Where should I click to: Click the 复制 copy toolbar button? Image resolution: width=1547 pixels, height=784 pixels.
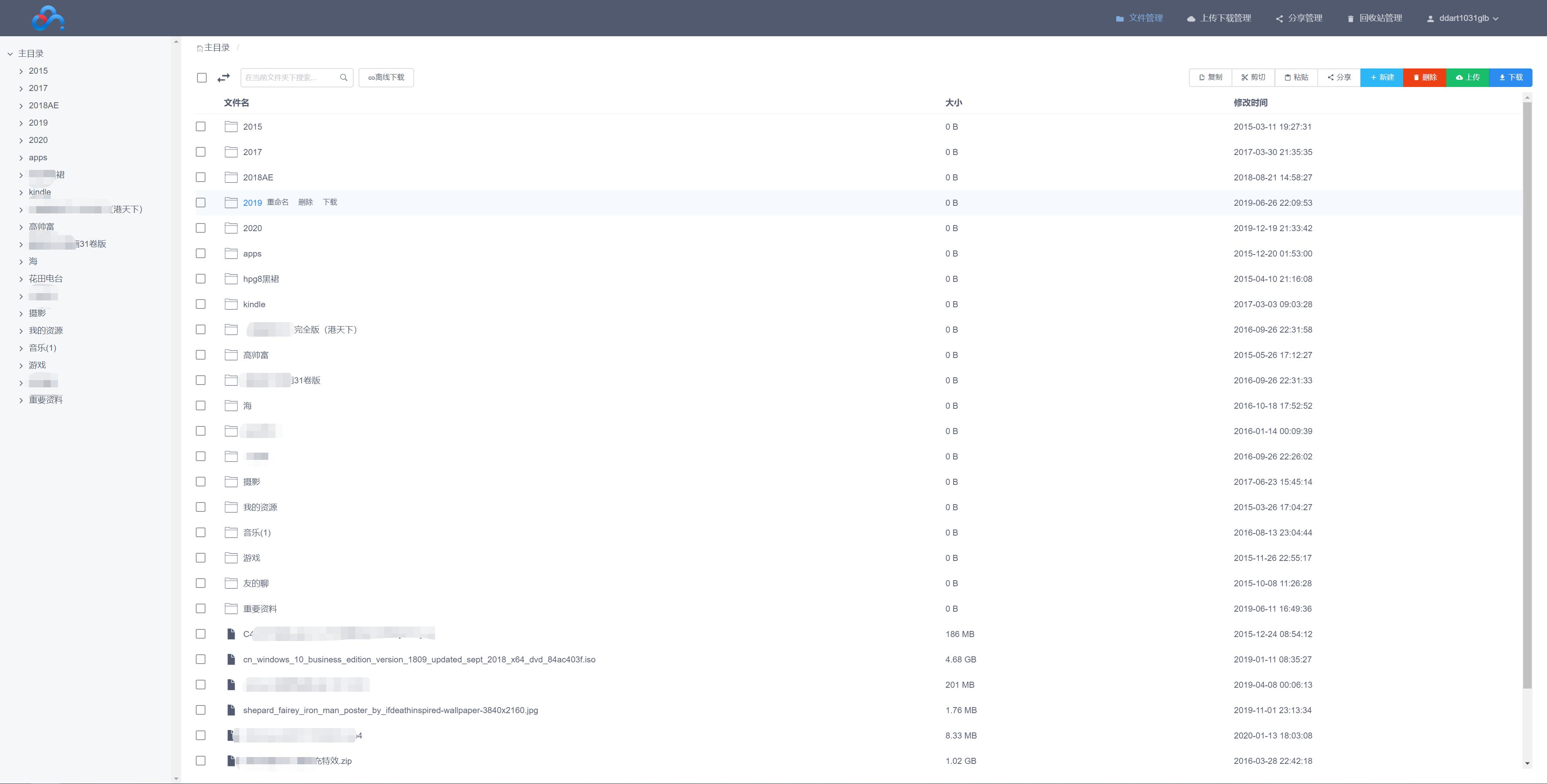[1210, 77]
